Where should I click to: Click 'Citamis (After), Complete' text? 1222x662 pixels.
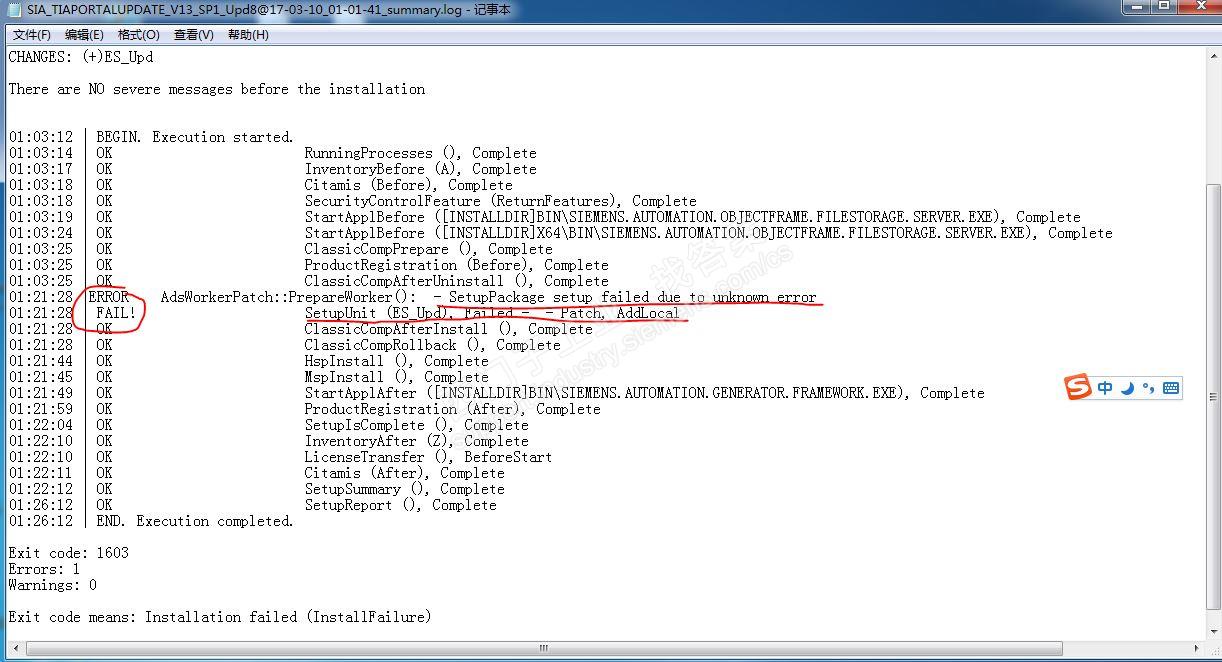click(x=404, y=473)
